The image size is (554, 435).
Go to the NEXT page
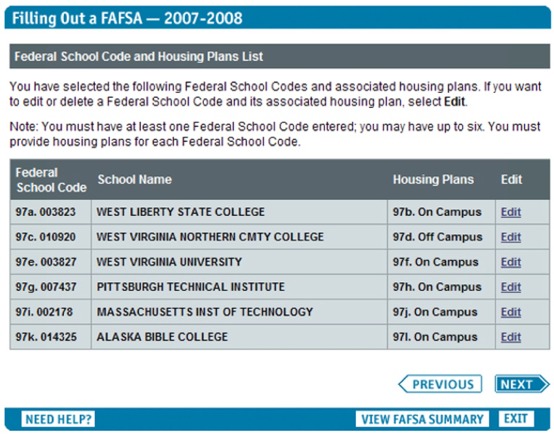pos(522,384)
